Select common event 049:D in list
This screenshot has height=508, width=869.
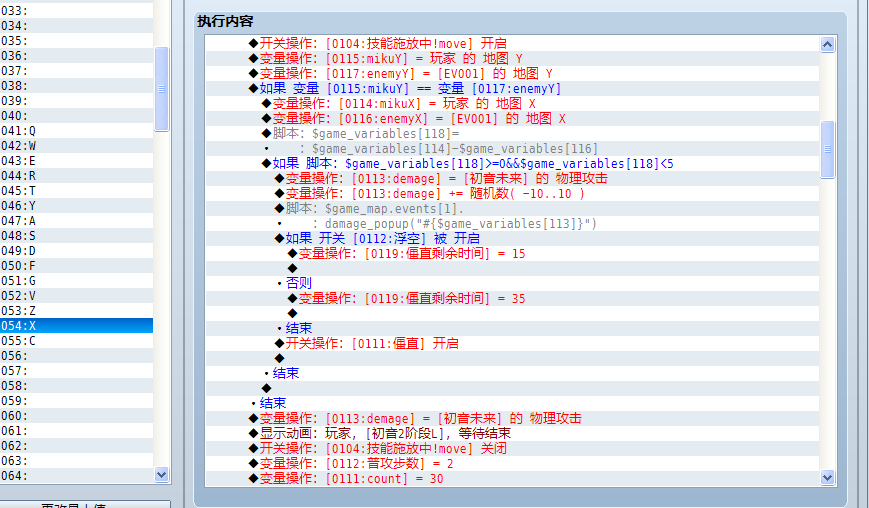(76, 250)
